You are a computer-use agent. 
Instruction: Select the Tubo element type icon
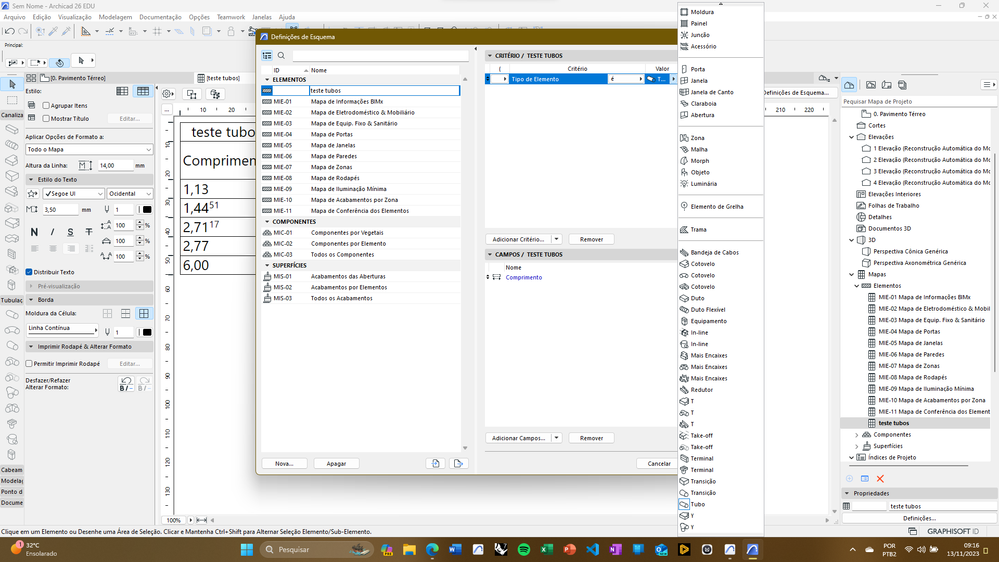click(684, 504)
